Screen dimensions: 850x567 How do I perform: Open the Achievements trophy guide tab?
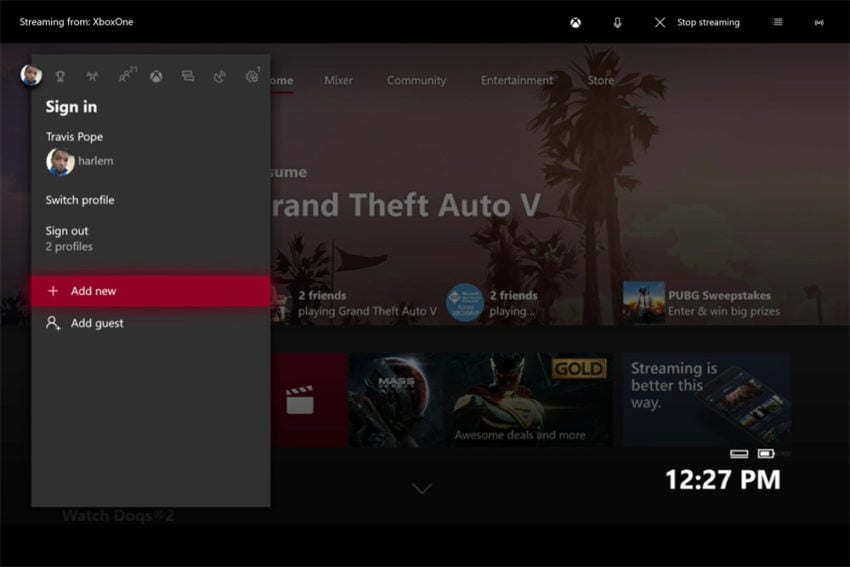pyautogui.click(x=60, y=76)
